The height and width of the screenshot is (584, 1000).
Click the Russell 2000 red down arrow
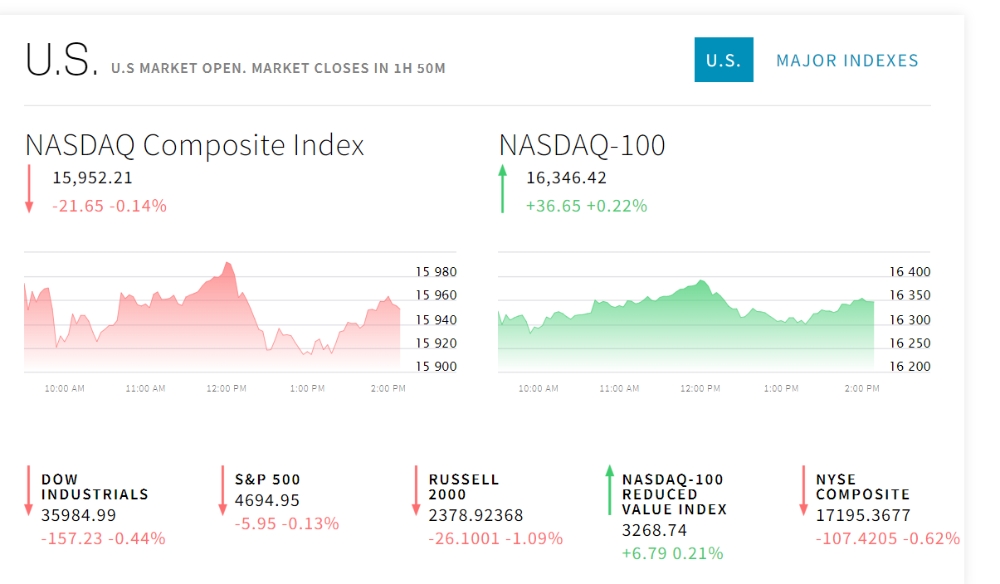(416, 490)
